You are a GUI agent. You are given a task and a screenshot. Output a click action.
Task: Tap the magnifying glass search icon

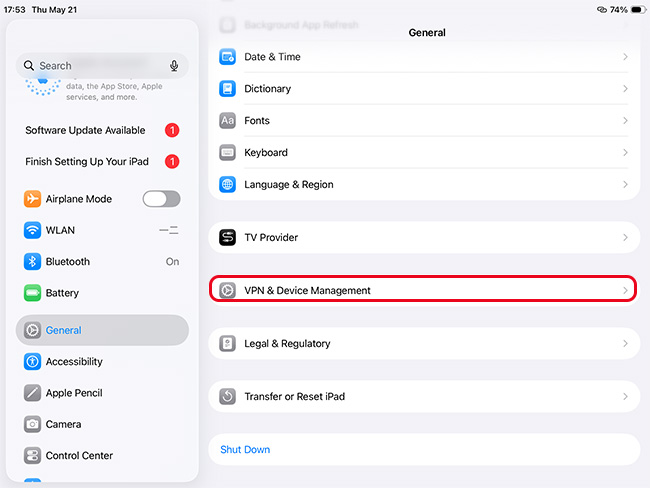coord(29,66)
